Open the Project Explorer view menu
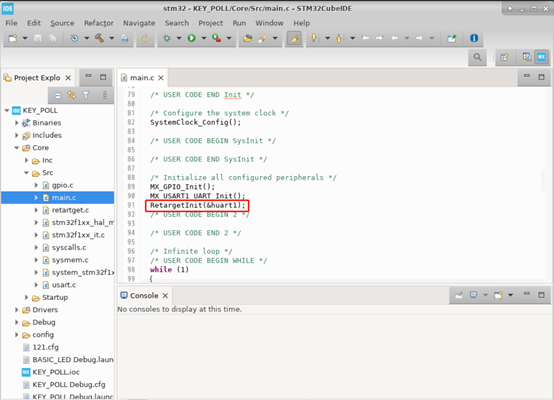This screenshot has height=400, width=554. click(105, 95)
